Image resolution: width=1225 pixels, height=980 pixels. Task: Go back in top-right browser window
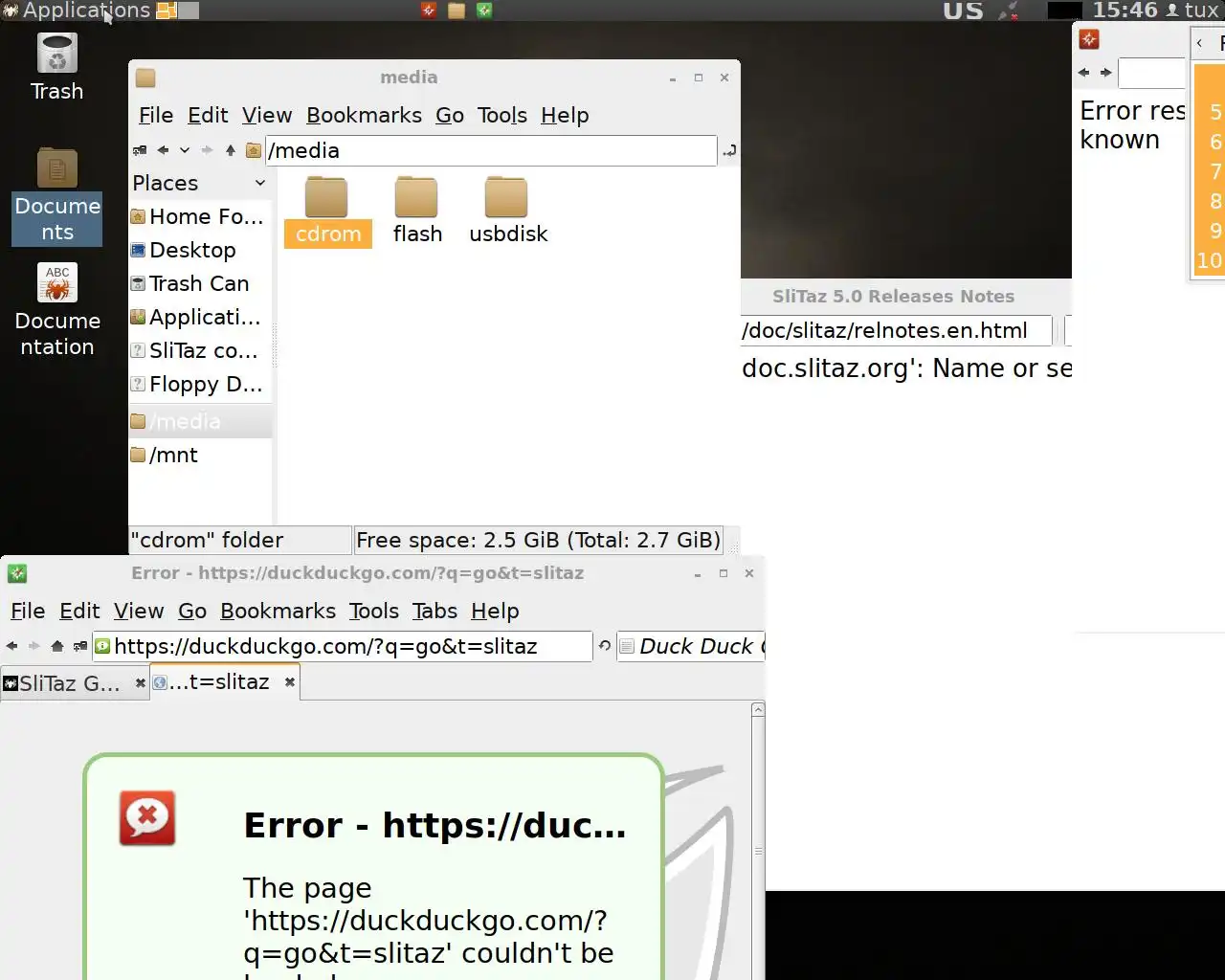1083,73
